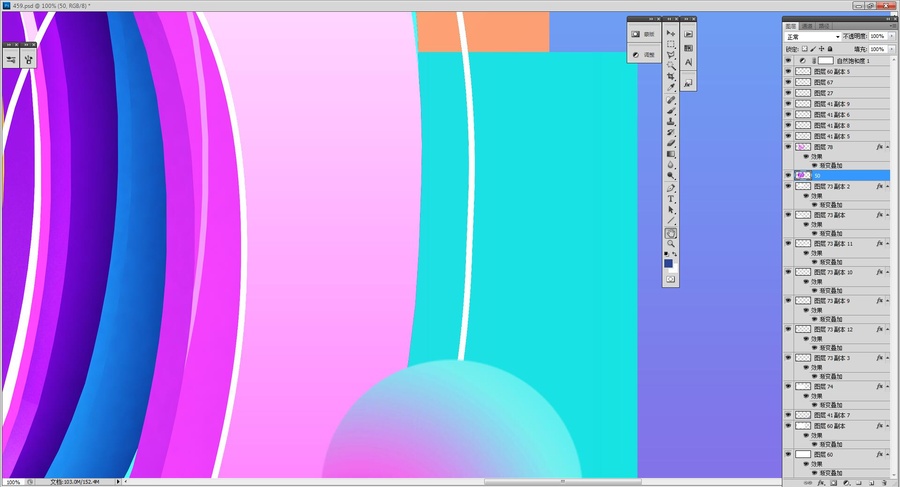This screenshot has height=487, width=900.
Task: Select the Quick Selection tool
Action: 670,66
